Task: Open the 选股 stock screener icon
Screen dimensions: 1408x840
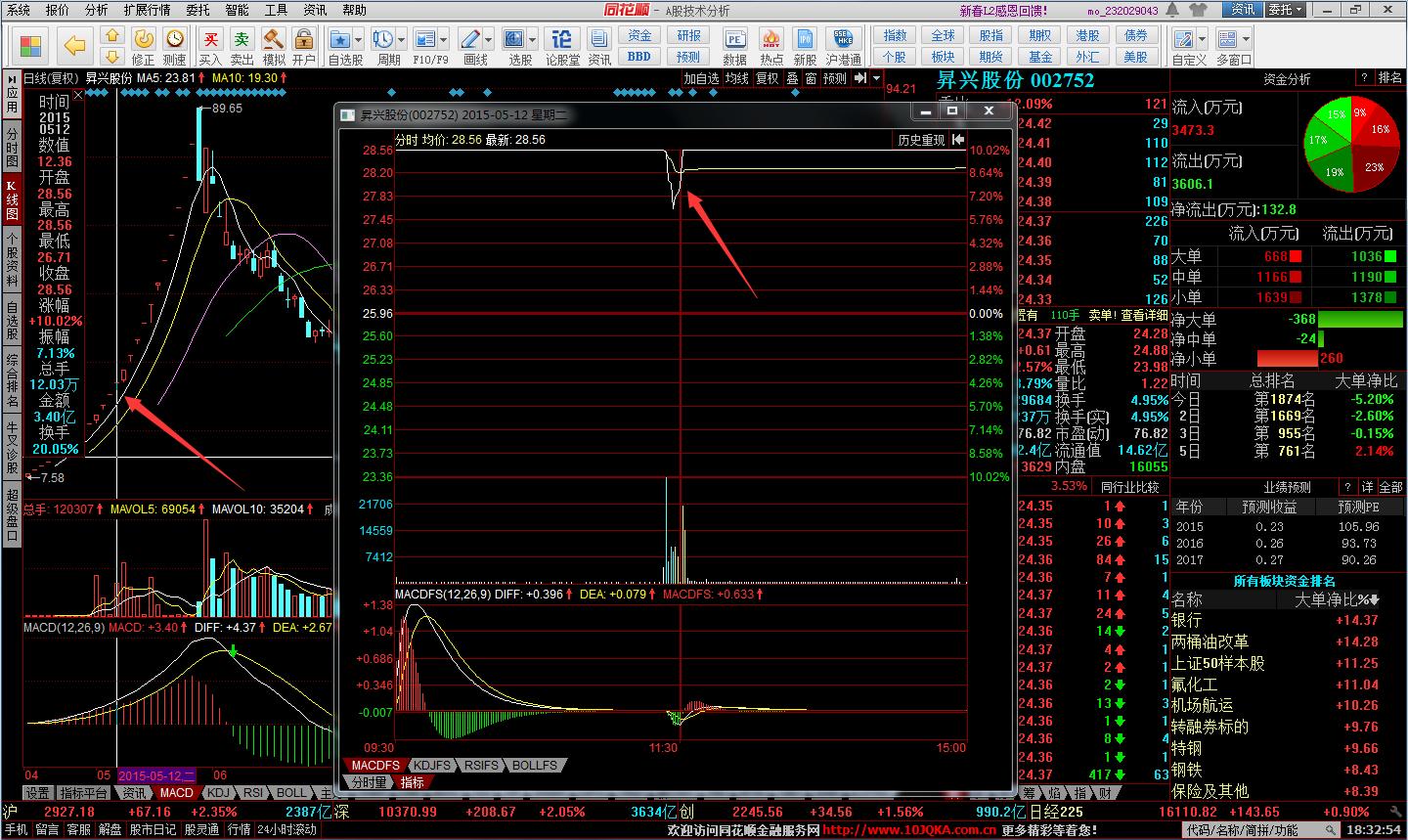Action: [514, 46]
